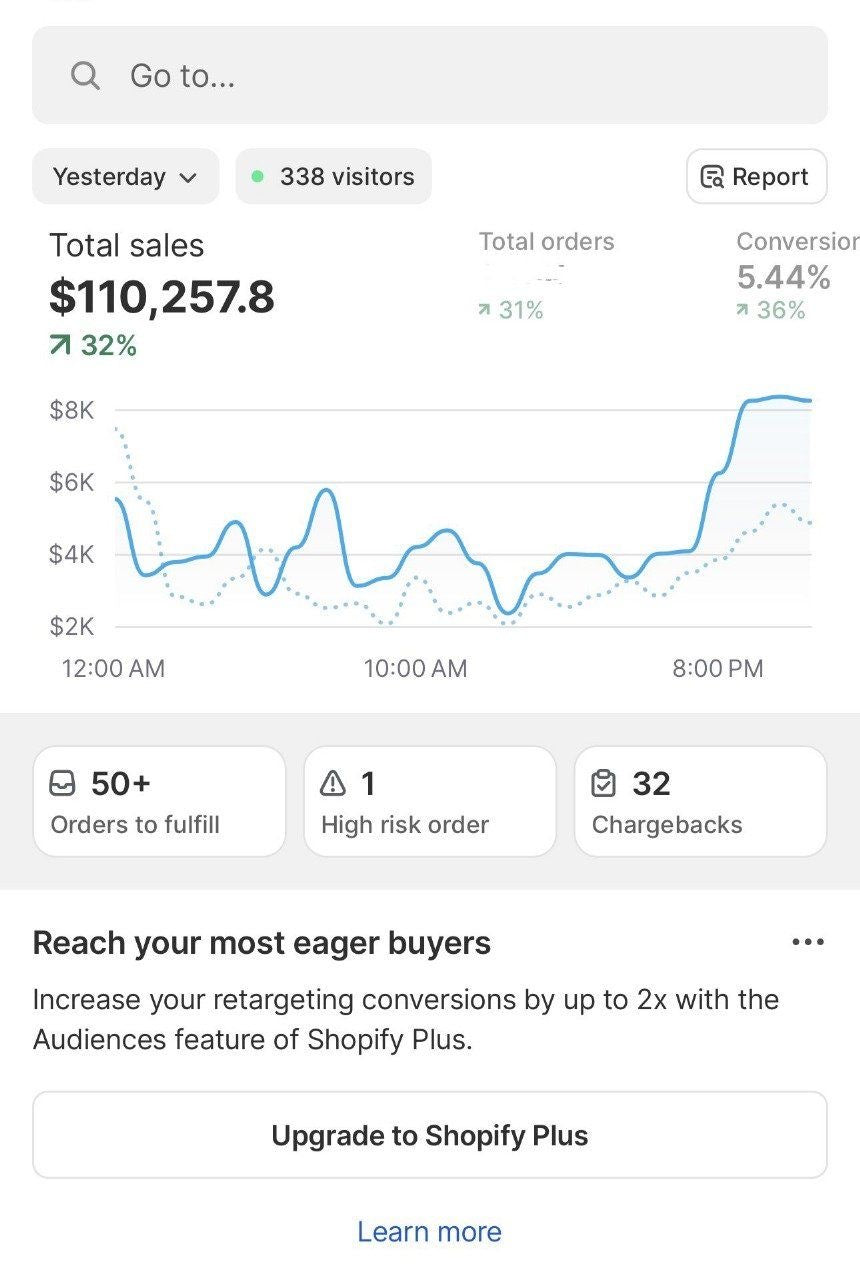Open the 338 visitors live view
Image resolution: width=860 pixels, height=1280 pixels.
[334, 177]
